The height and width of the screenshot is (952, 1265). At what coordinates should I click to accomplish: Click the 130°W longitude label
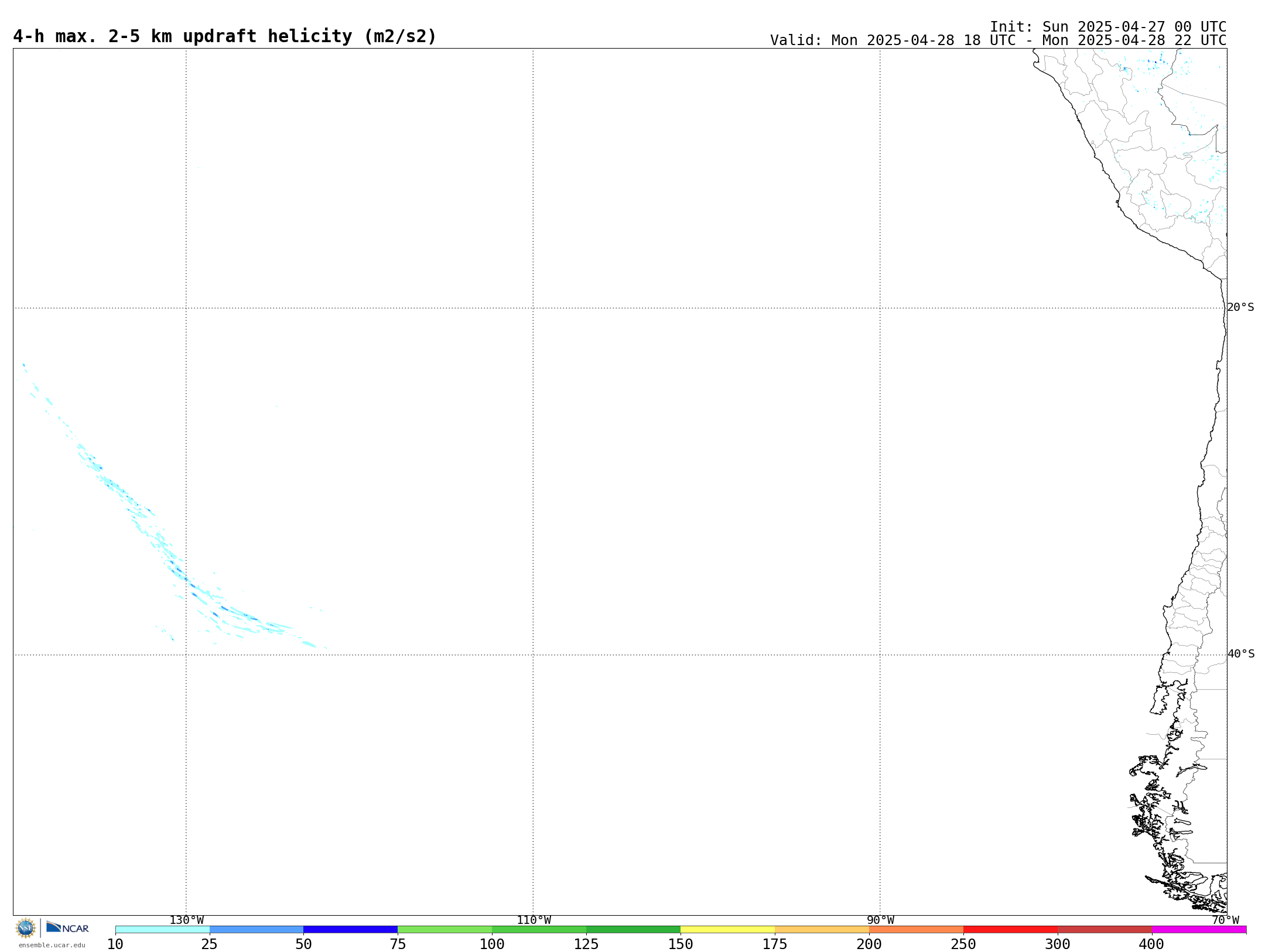tap(187, 920)
